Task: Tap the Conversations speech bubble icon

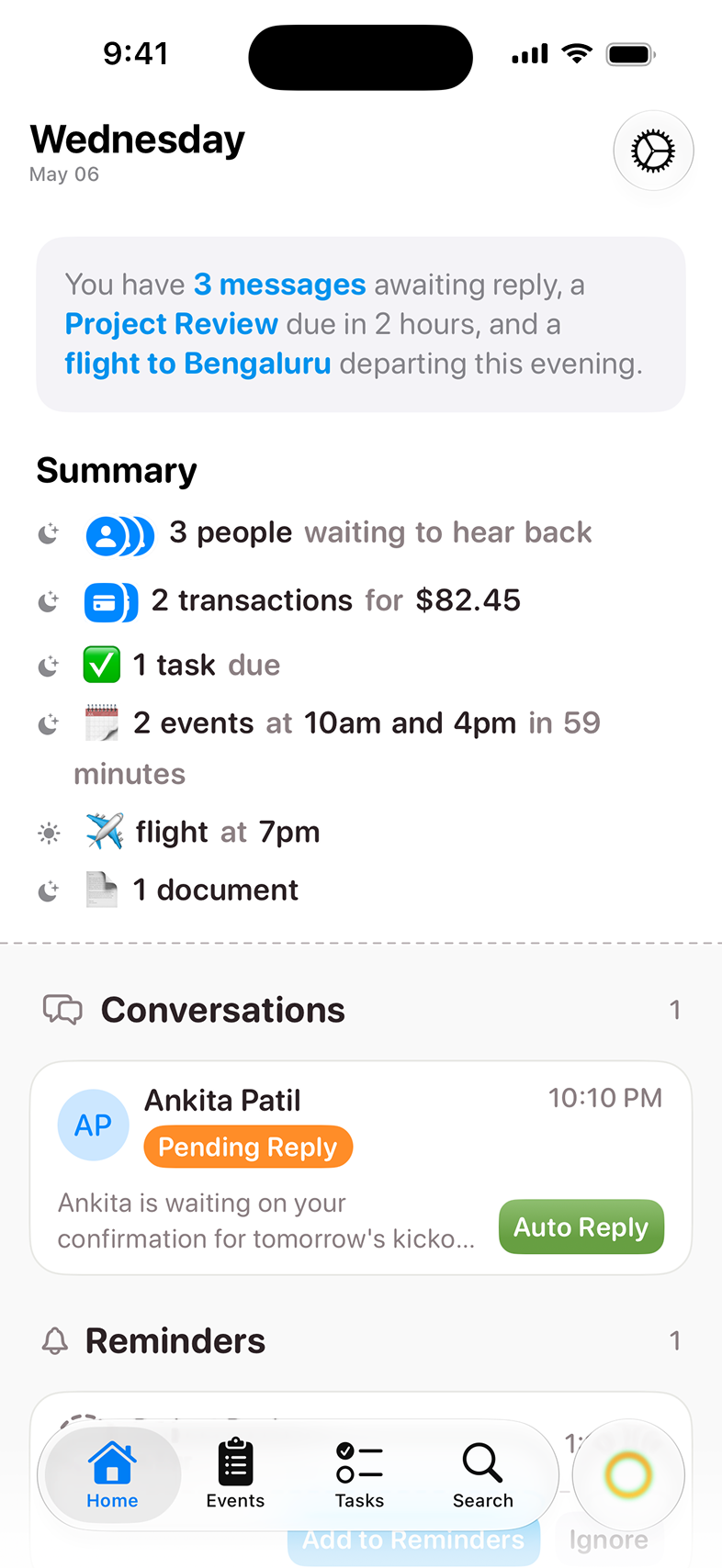Action: pyautogui.click(x=62, y=1010)
